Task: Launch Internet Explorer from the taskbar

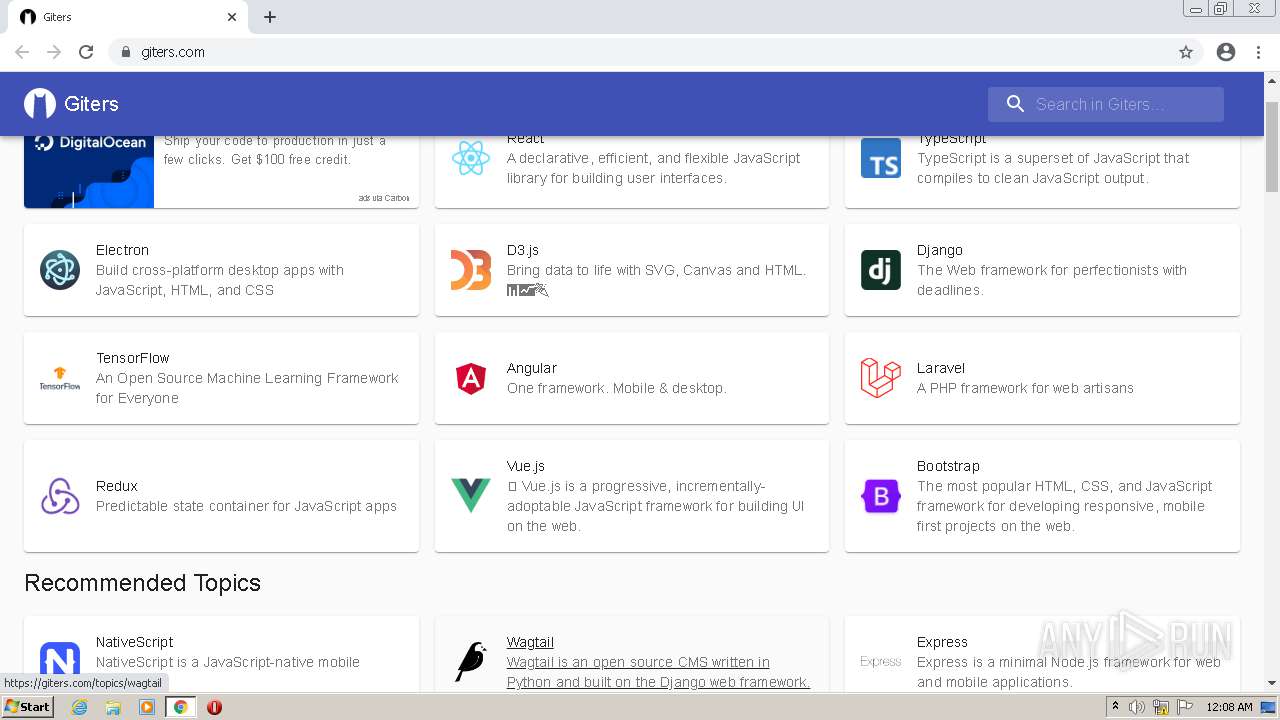Action: click(x=79, y=707)
